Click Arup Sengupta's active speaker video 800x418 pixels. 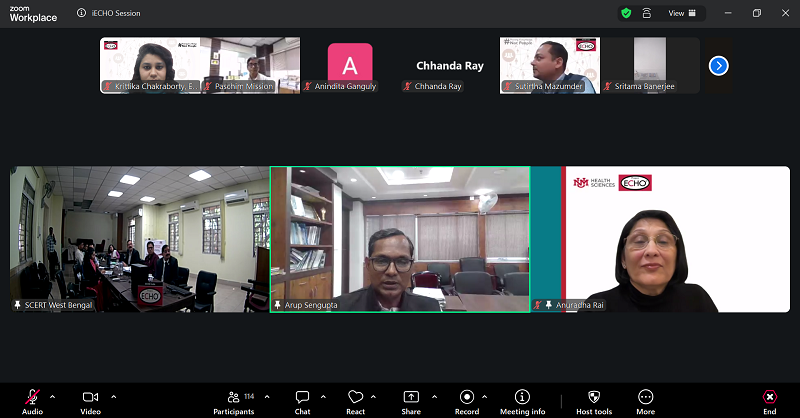[400, 239]
